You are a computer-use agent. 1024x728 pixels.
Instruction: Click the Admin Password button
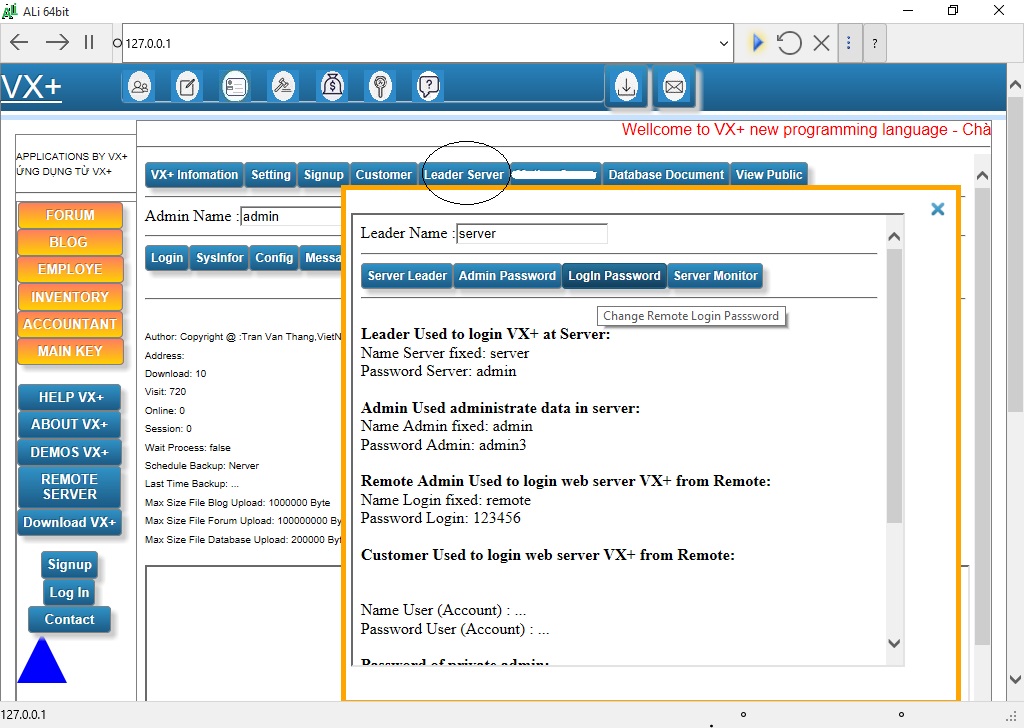click(507, 276)
